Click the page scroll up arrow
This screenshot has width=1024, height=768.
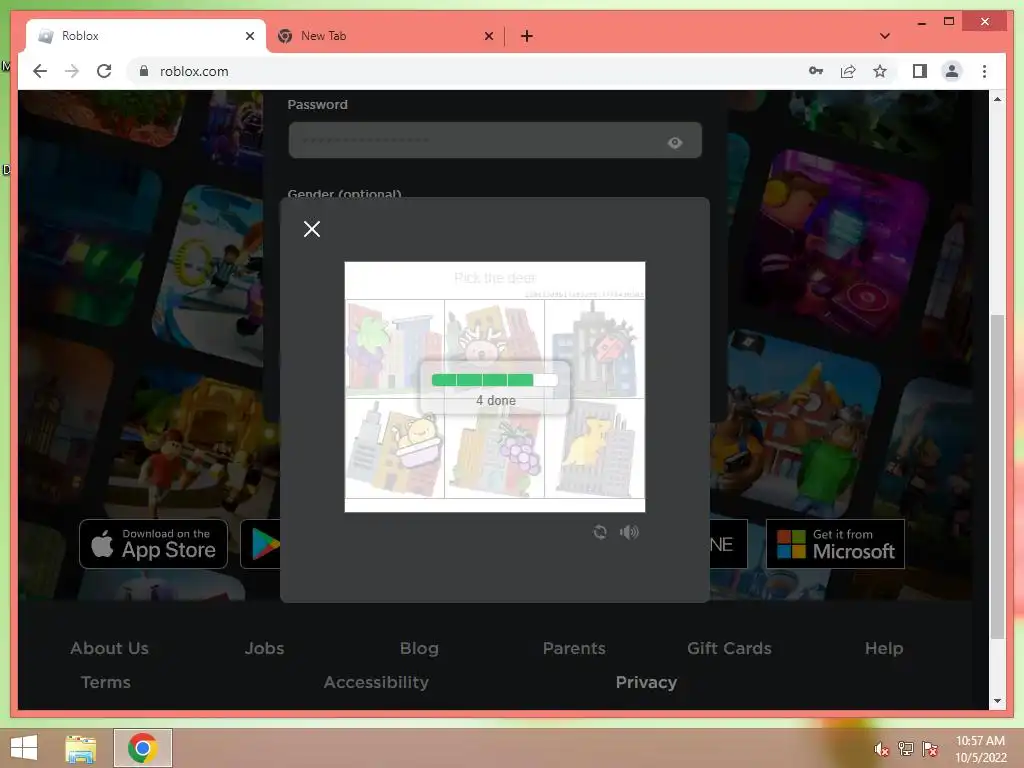pyautogui.click(x=997, y=99)
